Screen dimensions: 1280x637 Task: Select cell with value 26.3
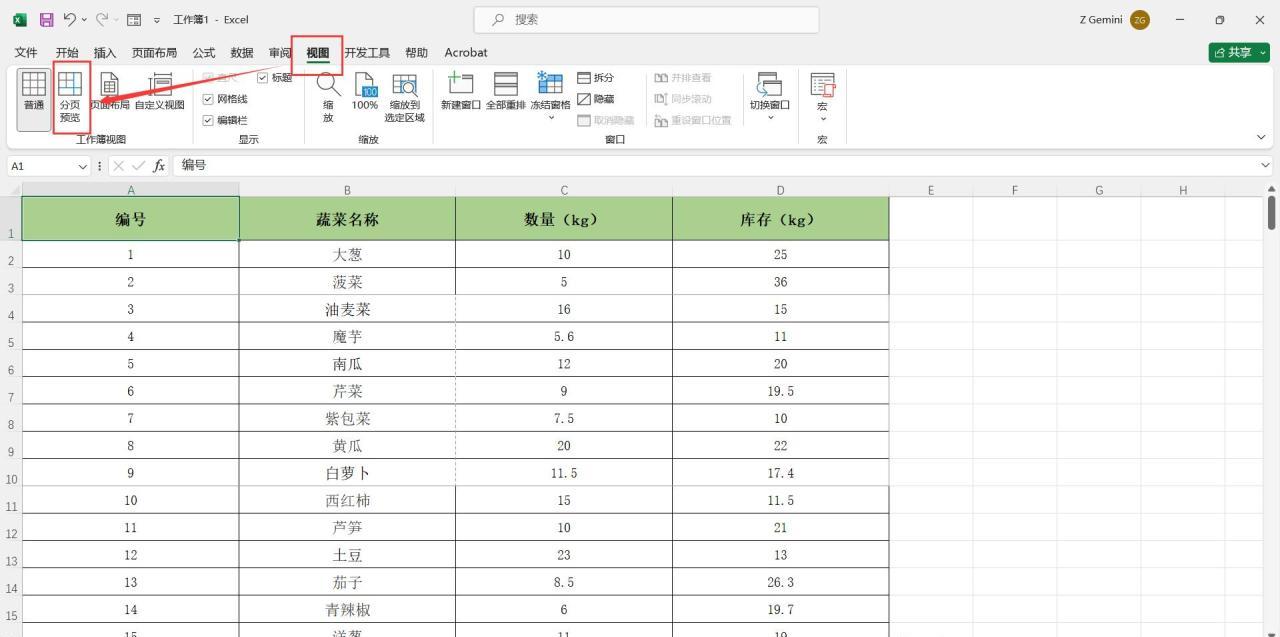(780, 582)
